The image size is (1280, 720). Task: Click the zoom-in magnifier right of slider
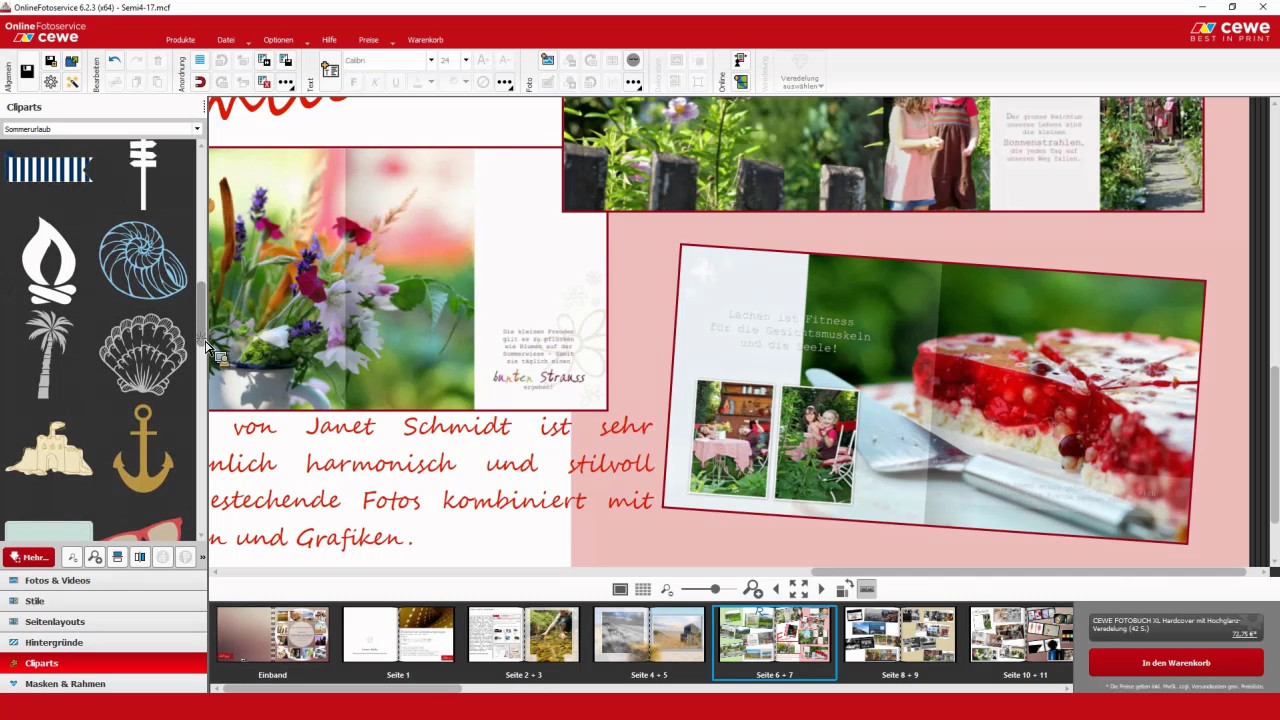753,589
